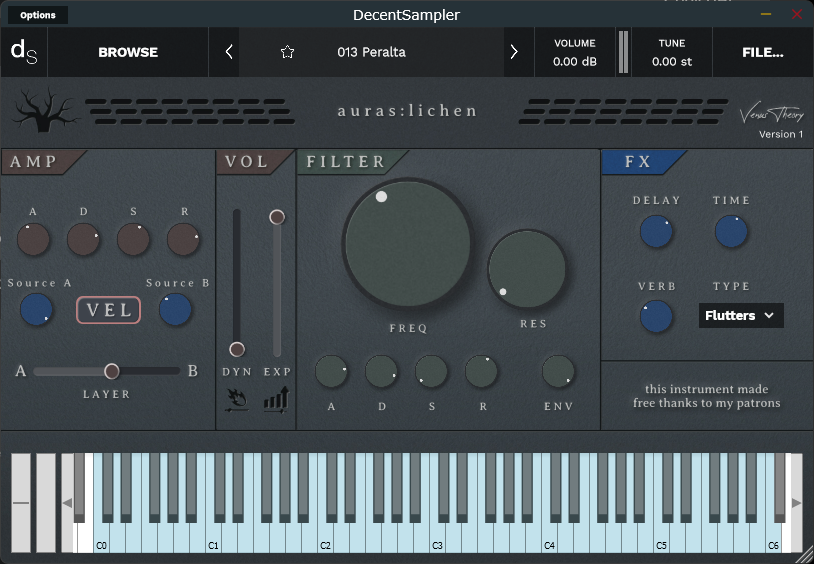Click the dynamics flame icon under DYN
814x564 pixels.
pyautogui.click(x=237, y=400)
